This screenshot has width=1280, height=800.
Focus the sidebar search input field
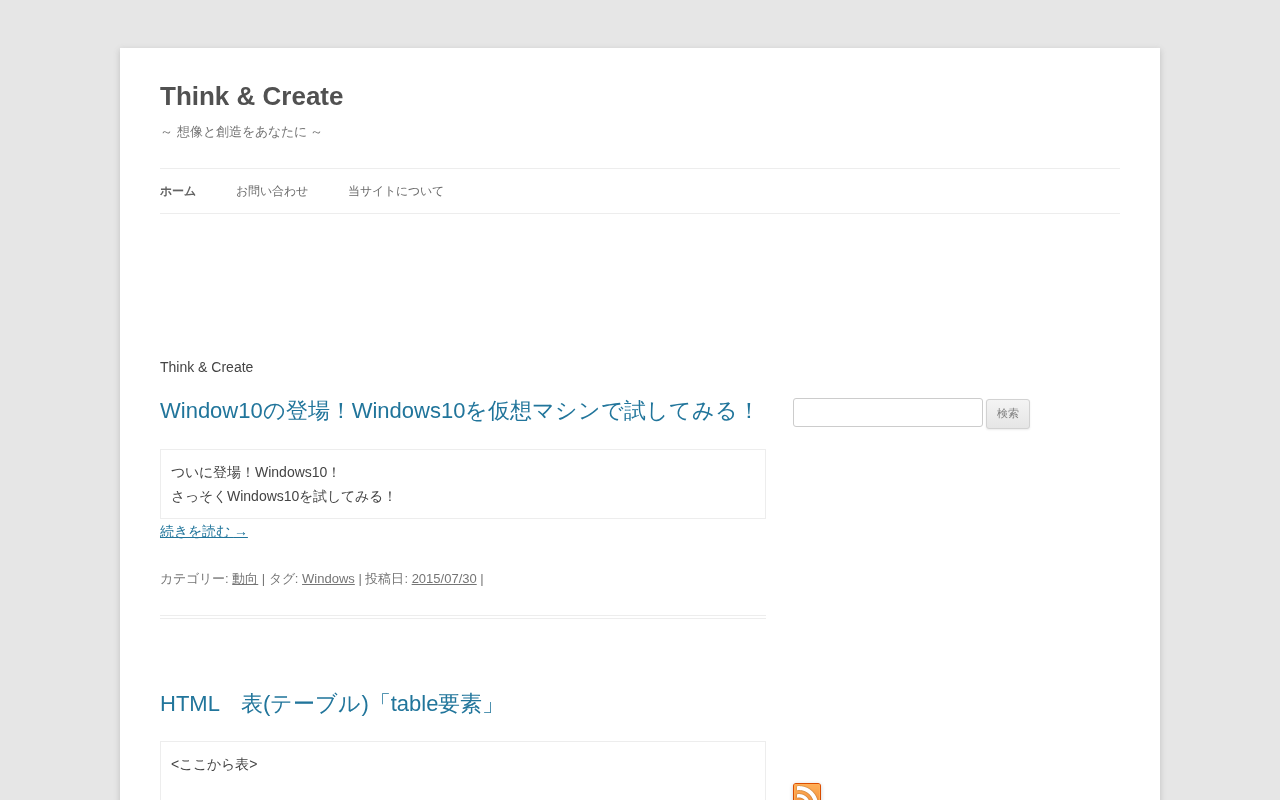coord(888,412)
